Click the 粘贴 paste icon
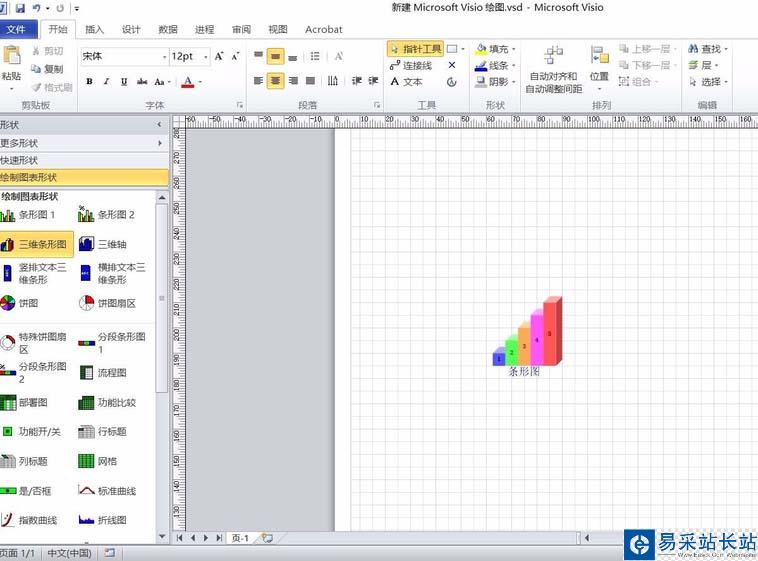This screenshot has height=561, width=758. tap(12, 55)
